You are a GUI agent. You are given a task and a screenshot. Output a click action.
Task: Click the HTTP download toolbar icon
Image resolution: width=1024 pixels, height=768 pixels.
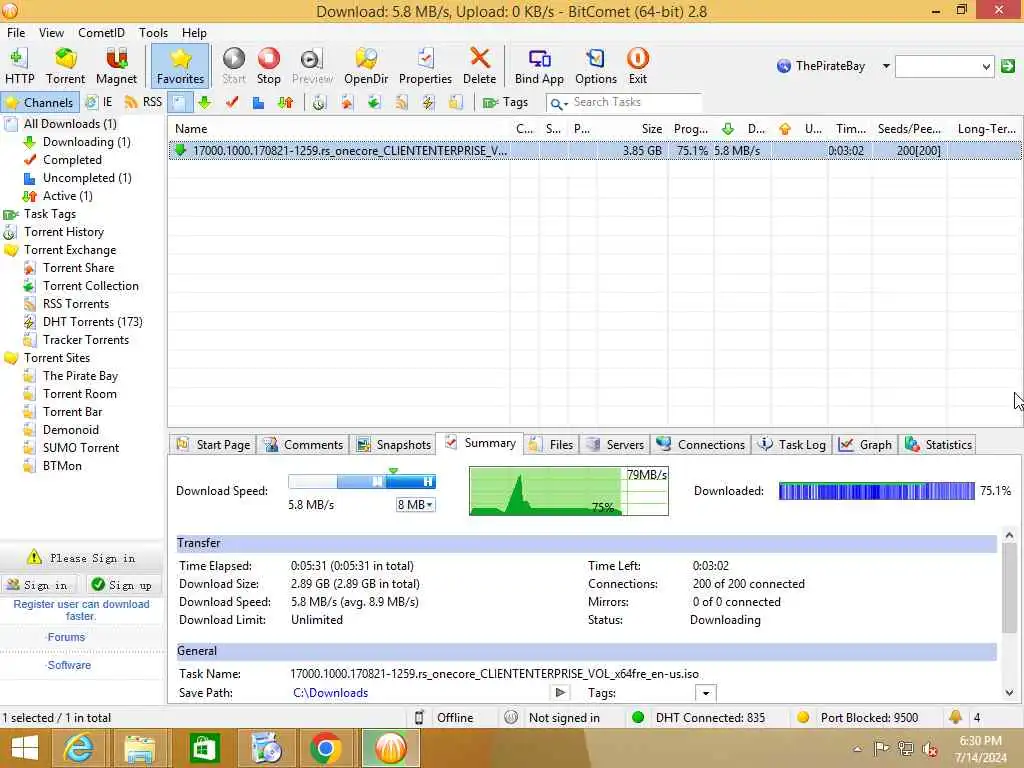click(x=20, y=66)
